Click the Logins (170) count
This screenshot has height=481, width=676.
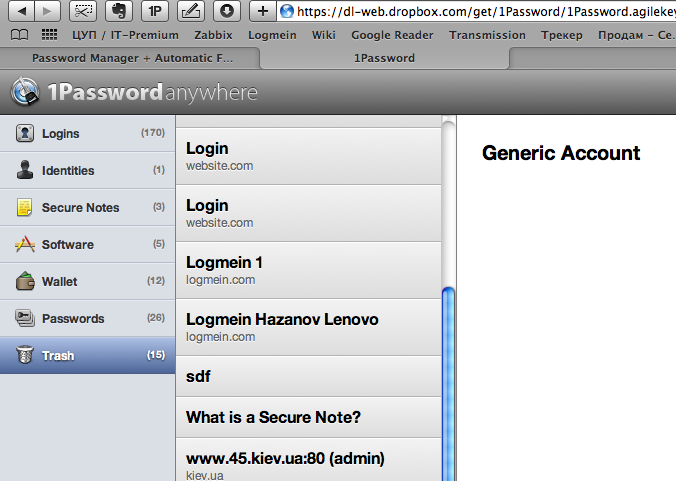click(153, 133)
